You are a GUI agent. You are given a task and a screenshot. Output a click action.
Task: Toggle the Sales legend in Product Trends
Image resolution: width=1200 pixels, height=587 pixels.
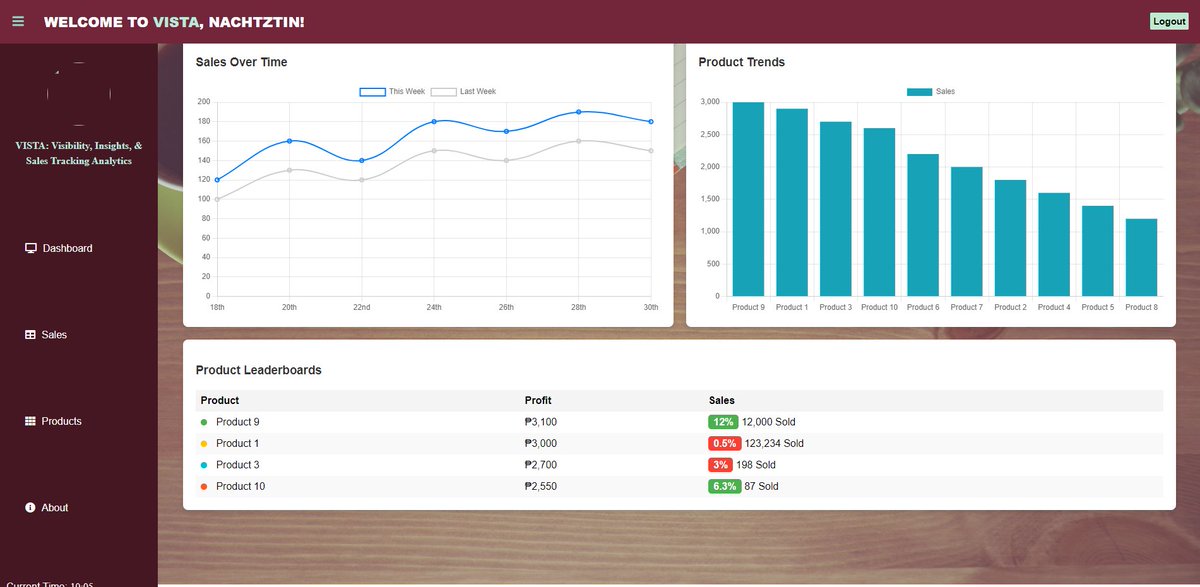click(x=930, y=92)
